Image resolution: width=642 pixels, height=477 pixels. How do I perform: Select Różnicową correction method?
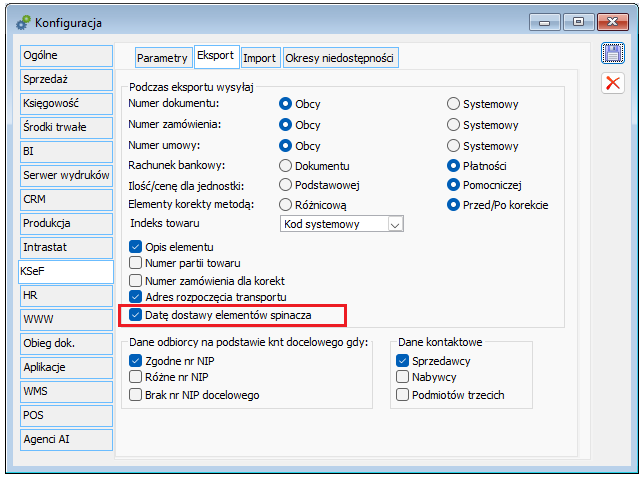tap(285, 205)
